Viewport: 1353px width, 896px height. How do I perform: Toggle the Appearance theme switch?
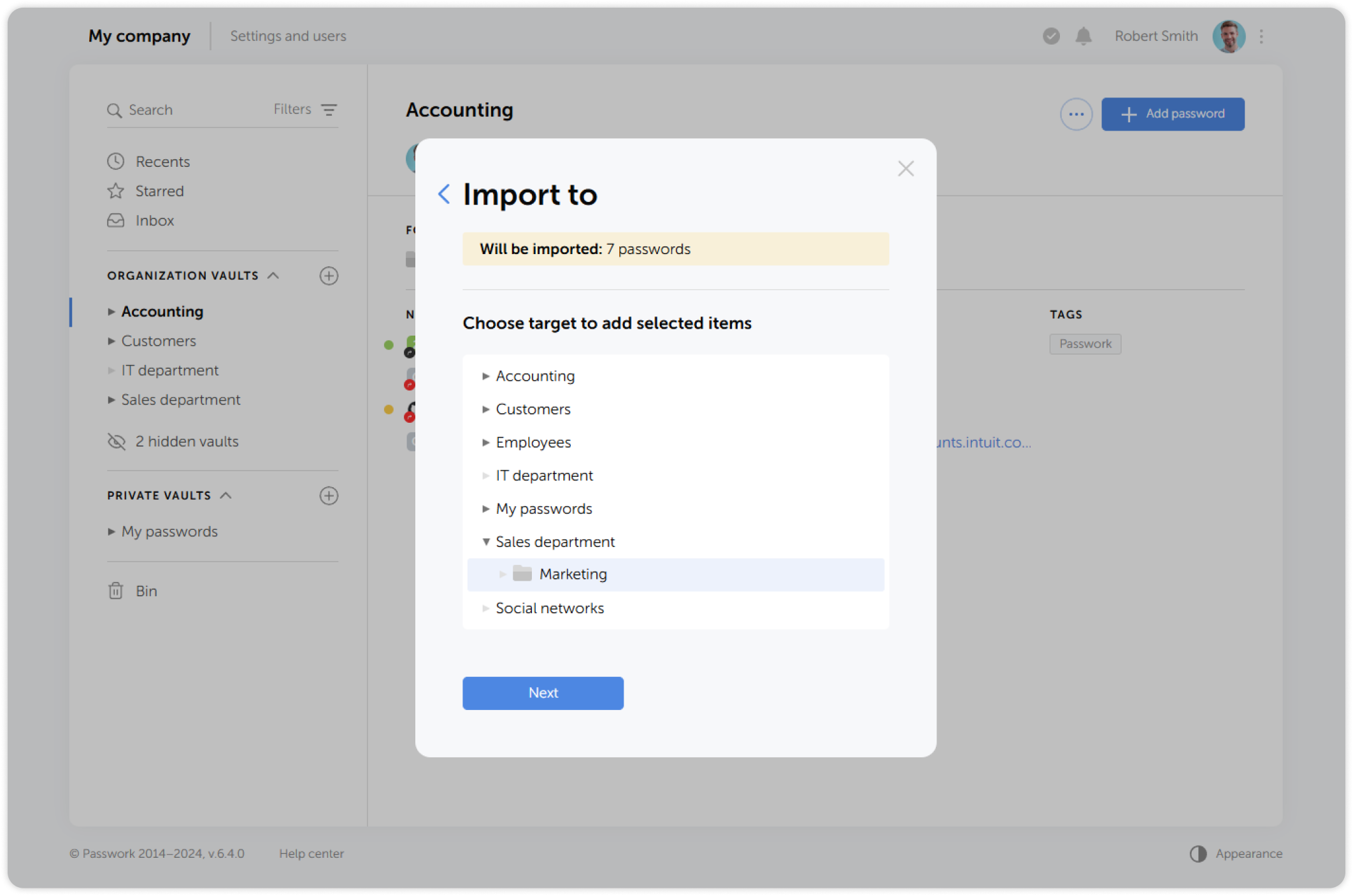coord(1198,853)
